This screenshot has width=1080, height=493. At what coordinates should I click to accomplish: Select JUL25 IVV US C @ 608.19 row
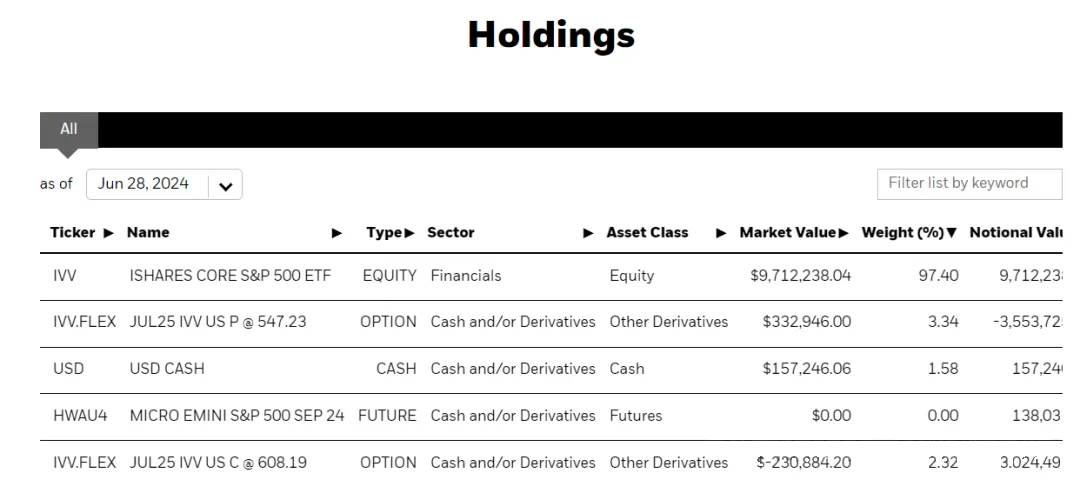pyautogui.click(x=551, y=463)
